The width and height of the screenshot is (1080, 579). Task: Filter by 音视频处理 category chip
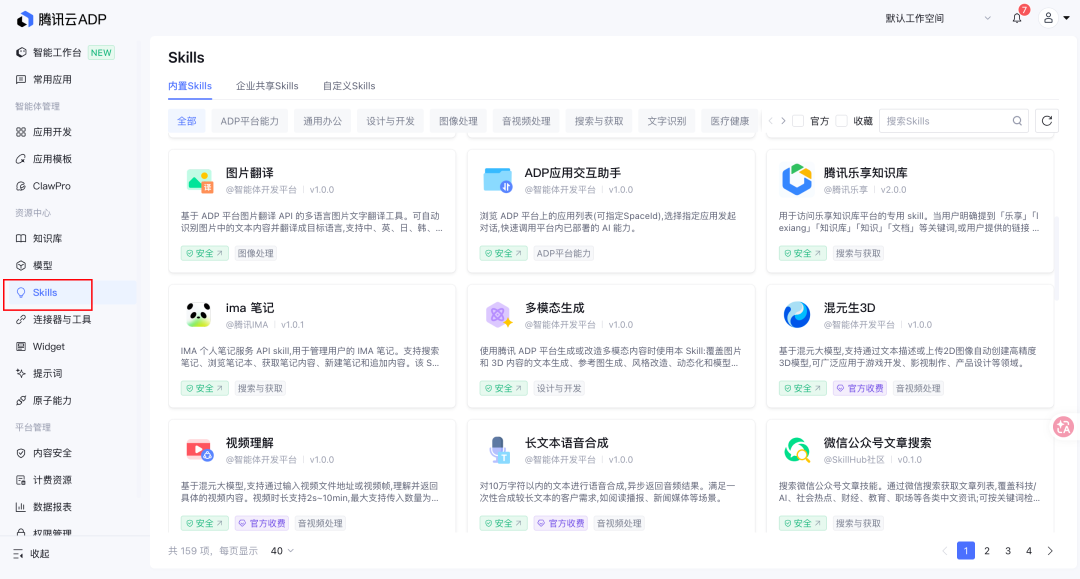pyautogui.click(x=526, y=121)
